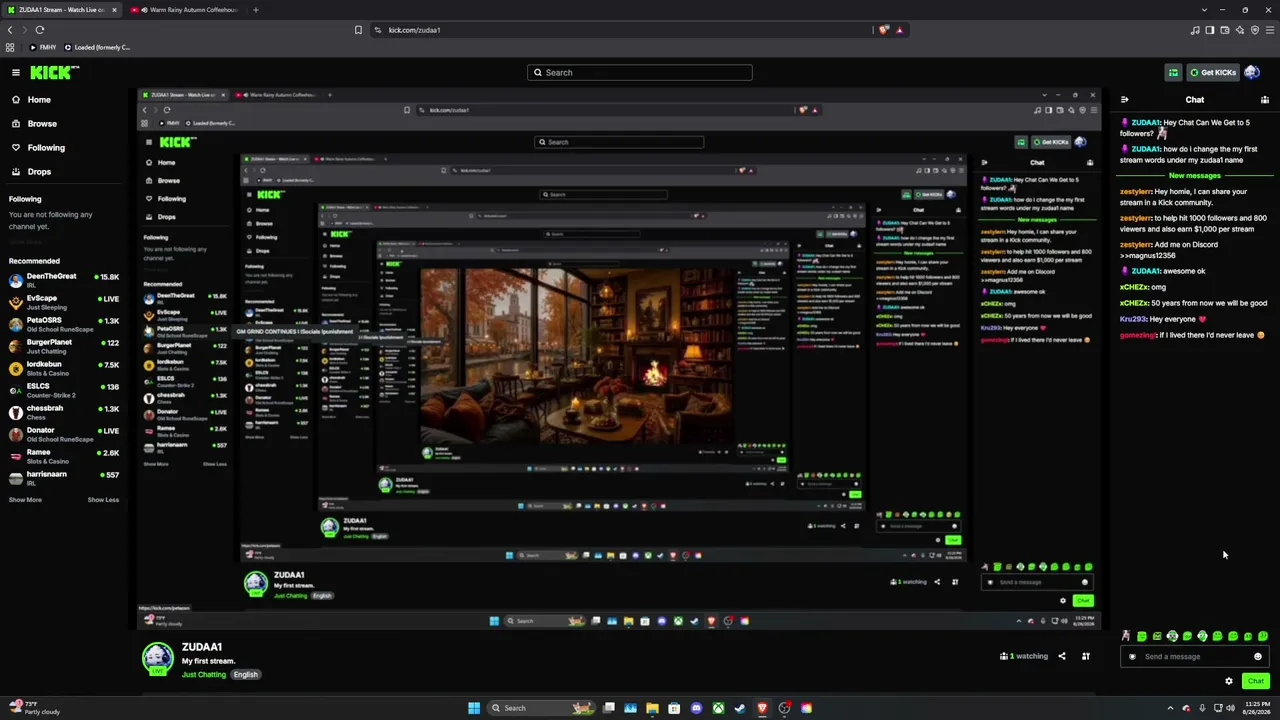Open the Brave Wallet icon
Viewport: 1280px width, 720px height.
tap(1224, 30)
